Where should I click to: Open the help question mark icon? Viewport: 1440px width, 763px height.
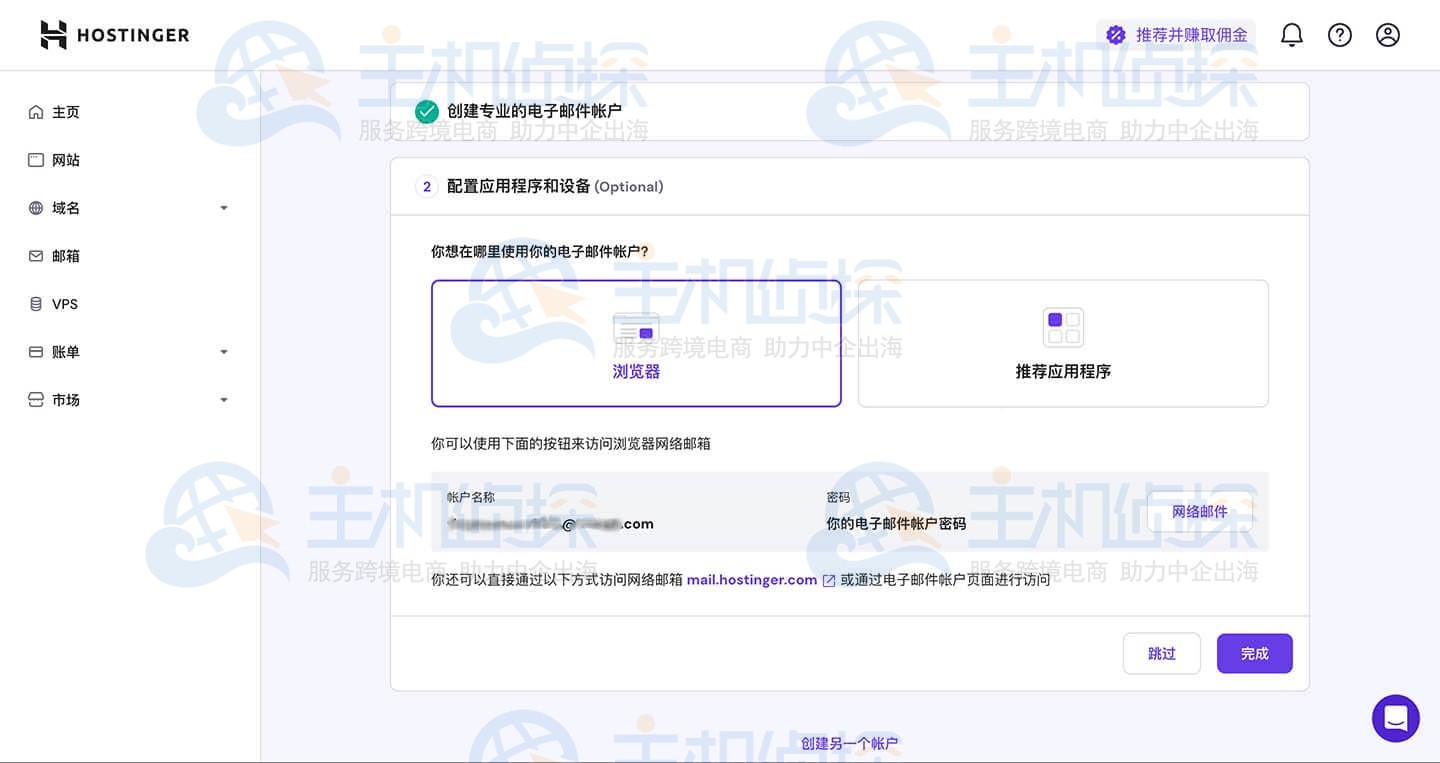(1339, 35)
